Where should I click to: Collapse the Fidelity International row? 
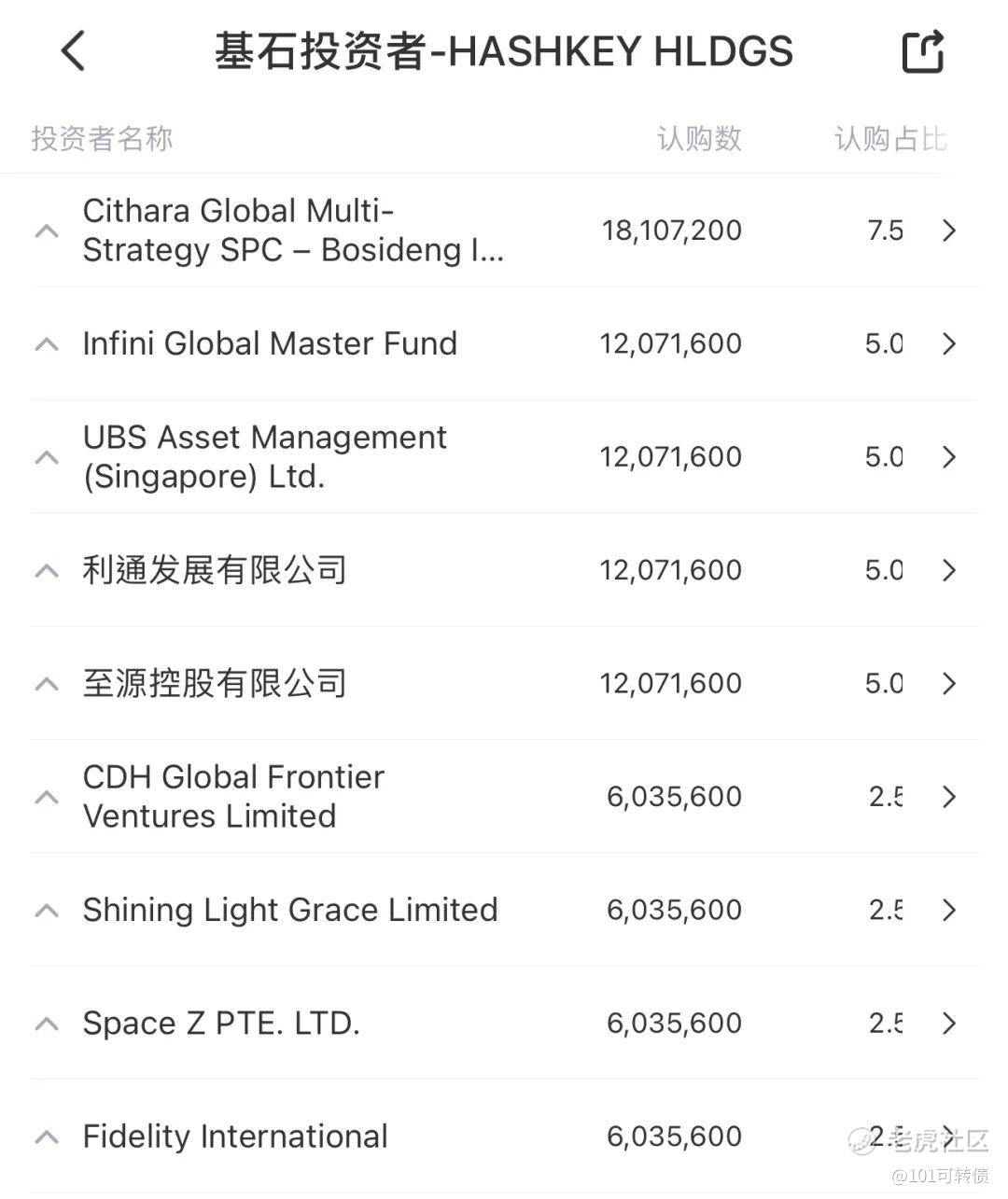click(47, 1136)
